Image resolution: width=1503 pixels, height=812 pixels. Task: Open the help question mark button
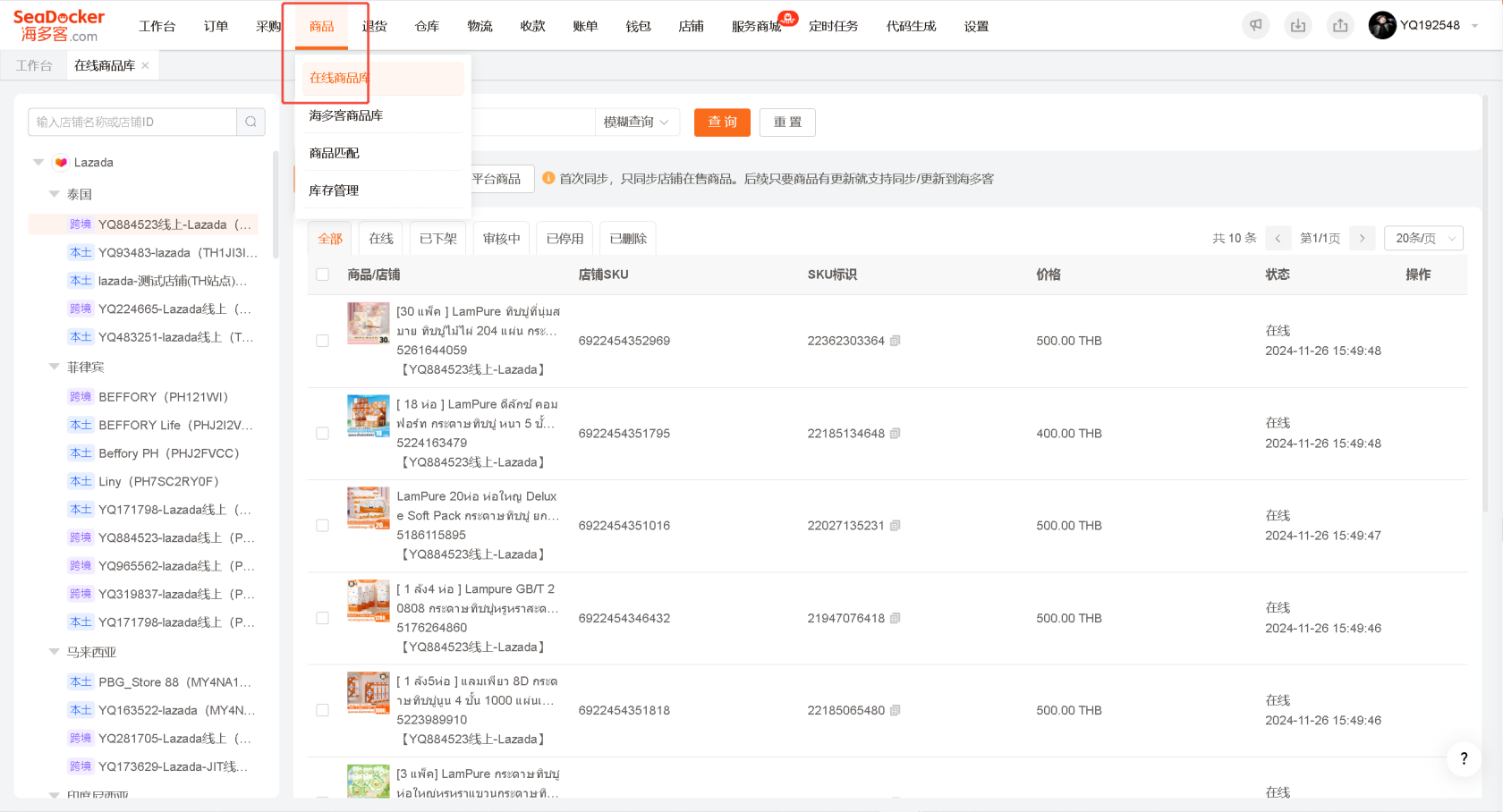coord(1464,758)
